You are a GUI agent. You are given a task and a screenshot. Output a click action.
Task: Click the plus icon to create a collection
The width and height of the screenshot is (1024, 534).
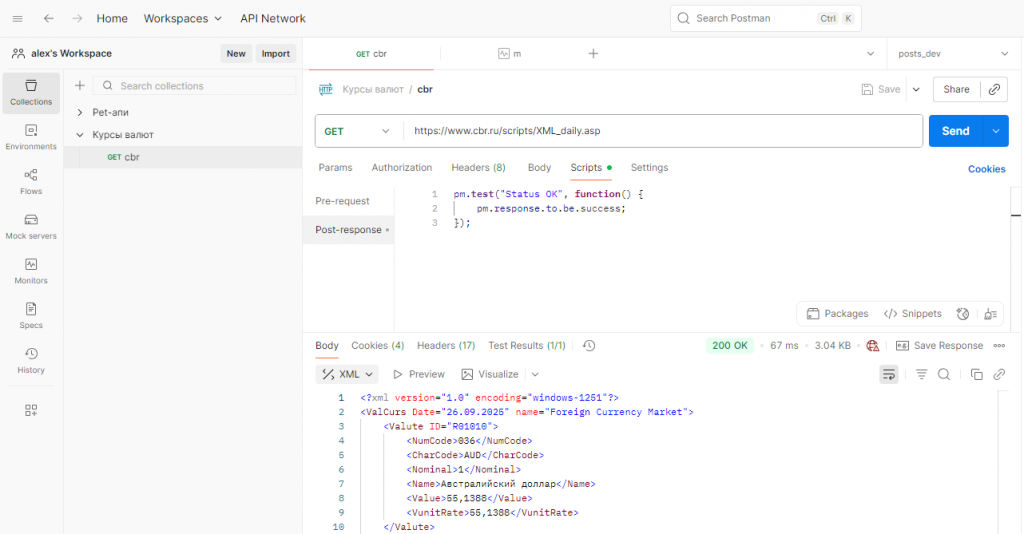point(80,86)
